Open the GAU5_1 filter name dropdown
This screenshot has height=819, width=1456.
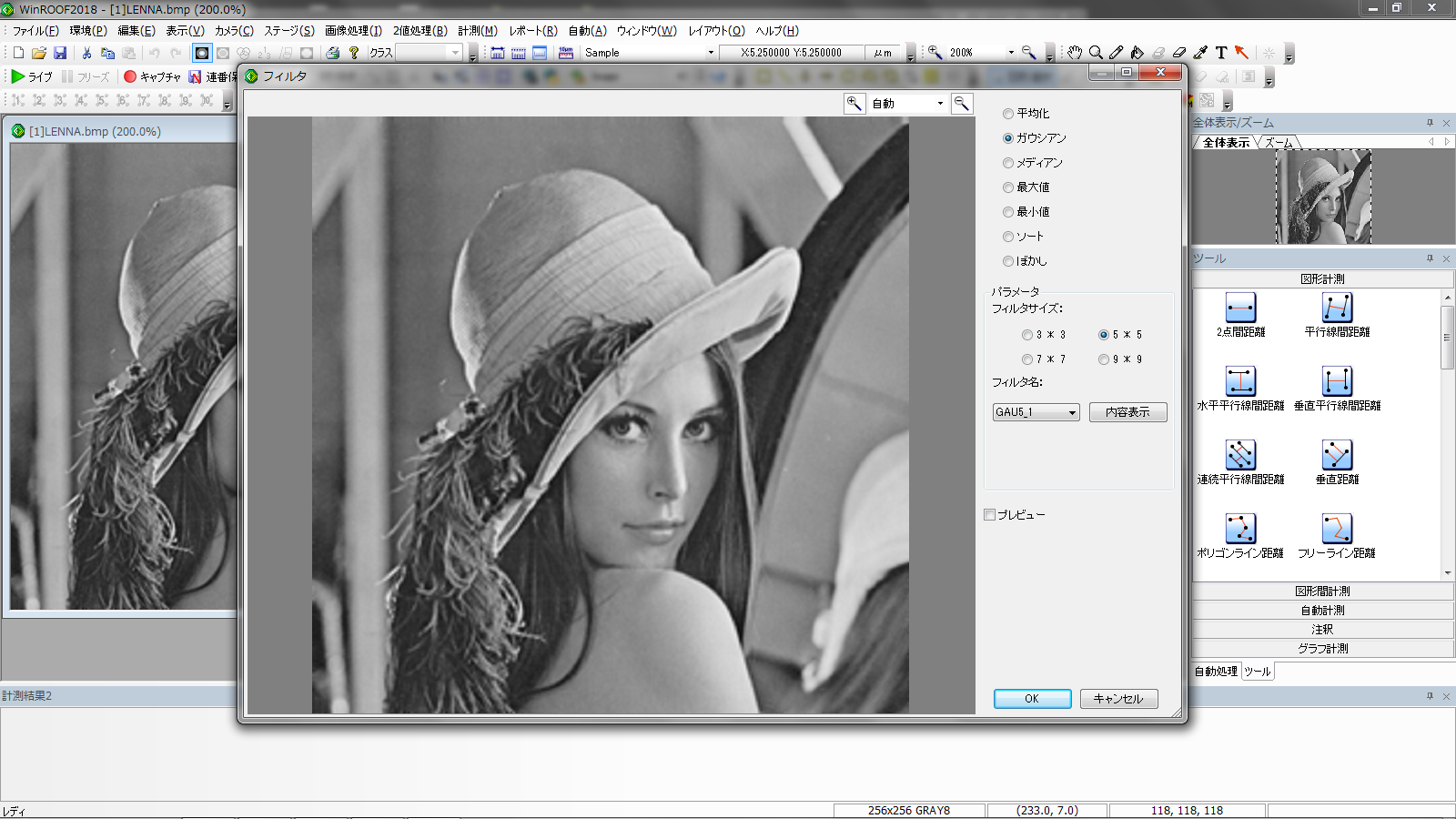1036,412
